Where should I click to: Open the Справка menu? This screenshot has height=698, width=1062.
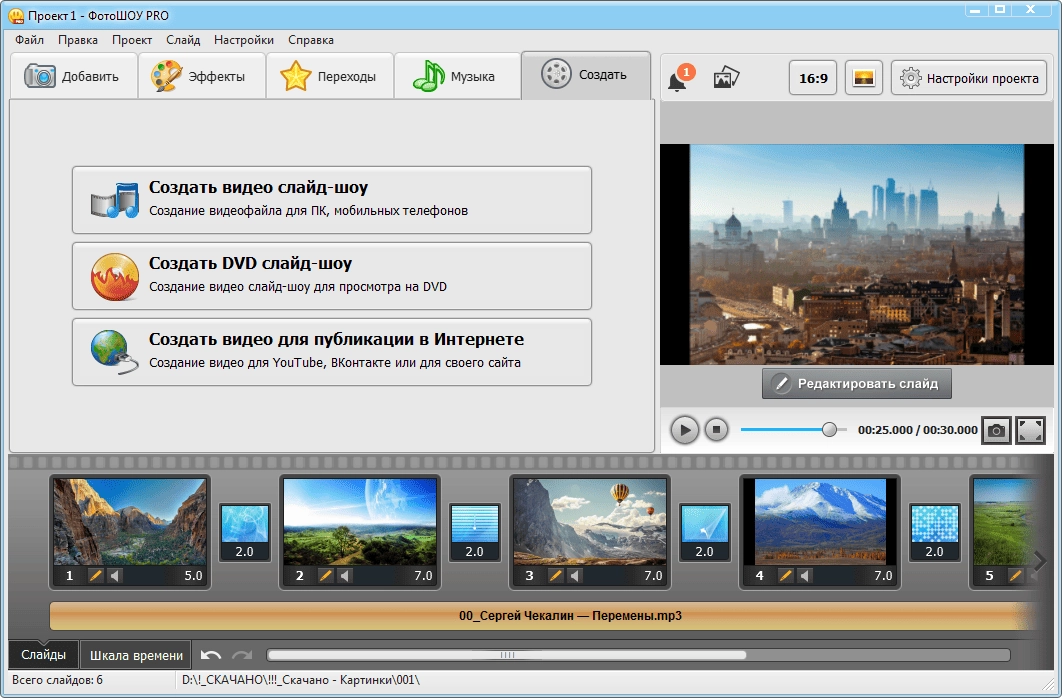pos(311,40)
